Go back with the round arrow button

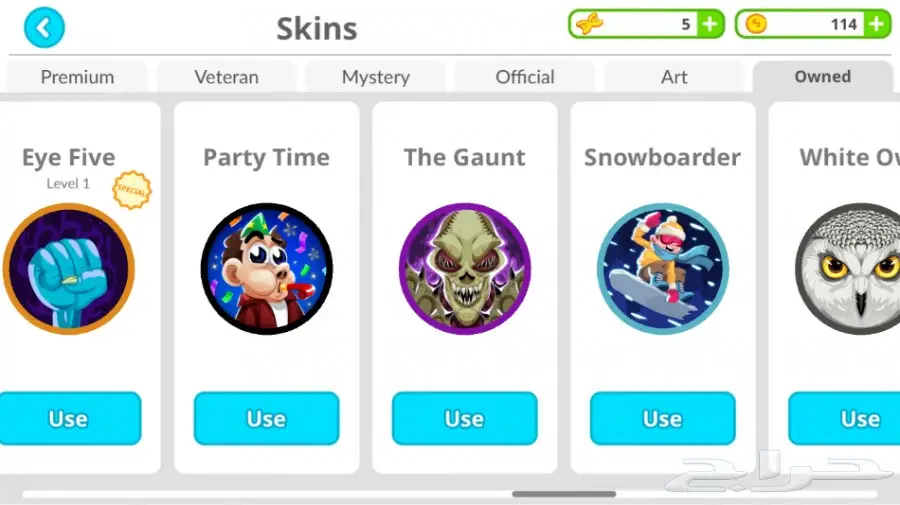tap(44, 28)
